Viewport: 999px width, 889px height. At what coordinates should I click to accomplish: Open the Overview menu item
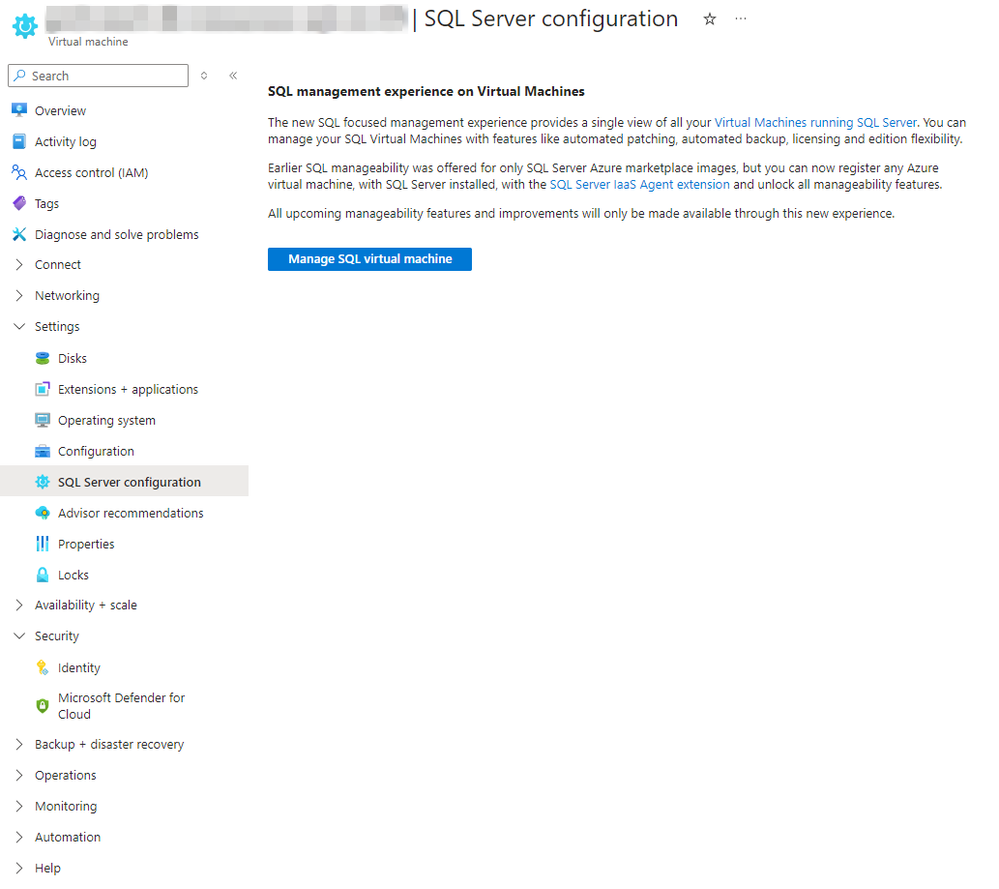(x=60, y=110)
